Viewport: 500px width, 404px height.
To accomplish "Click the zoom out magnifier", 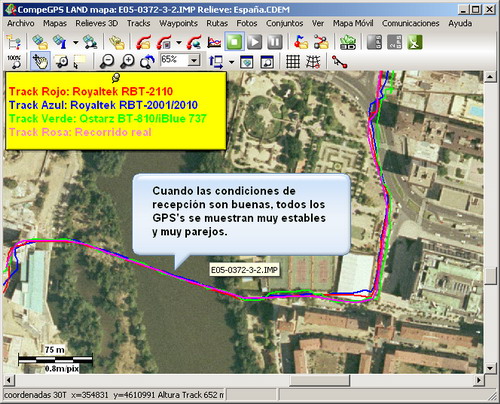I will (107, 62).
